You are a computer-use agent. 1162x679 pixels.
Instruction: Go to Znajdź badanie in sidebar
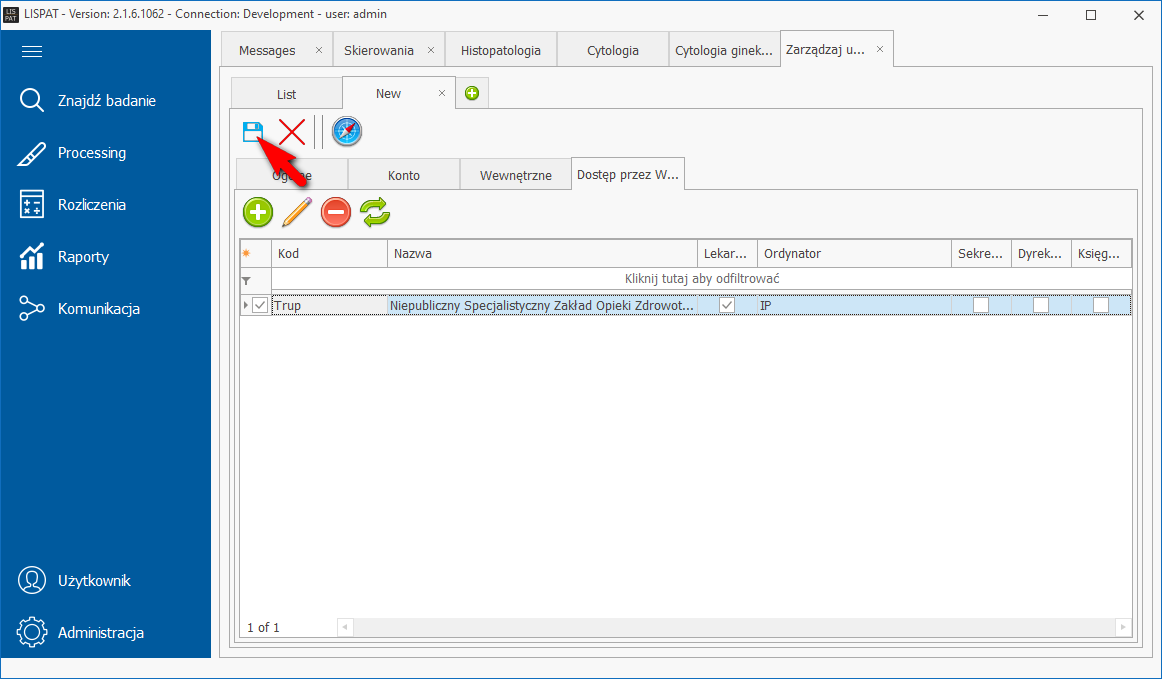pyautogui.click(x=106, y=100)
